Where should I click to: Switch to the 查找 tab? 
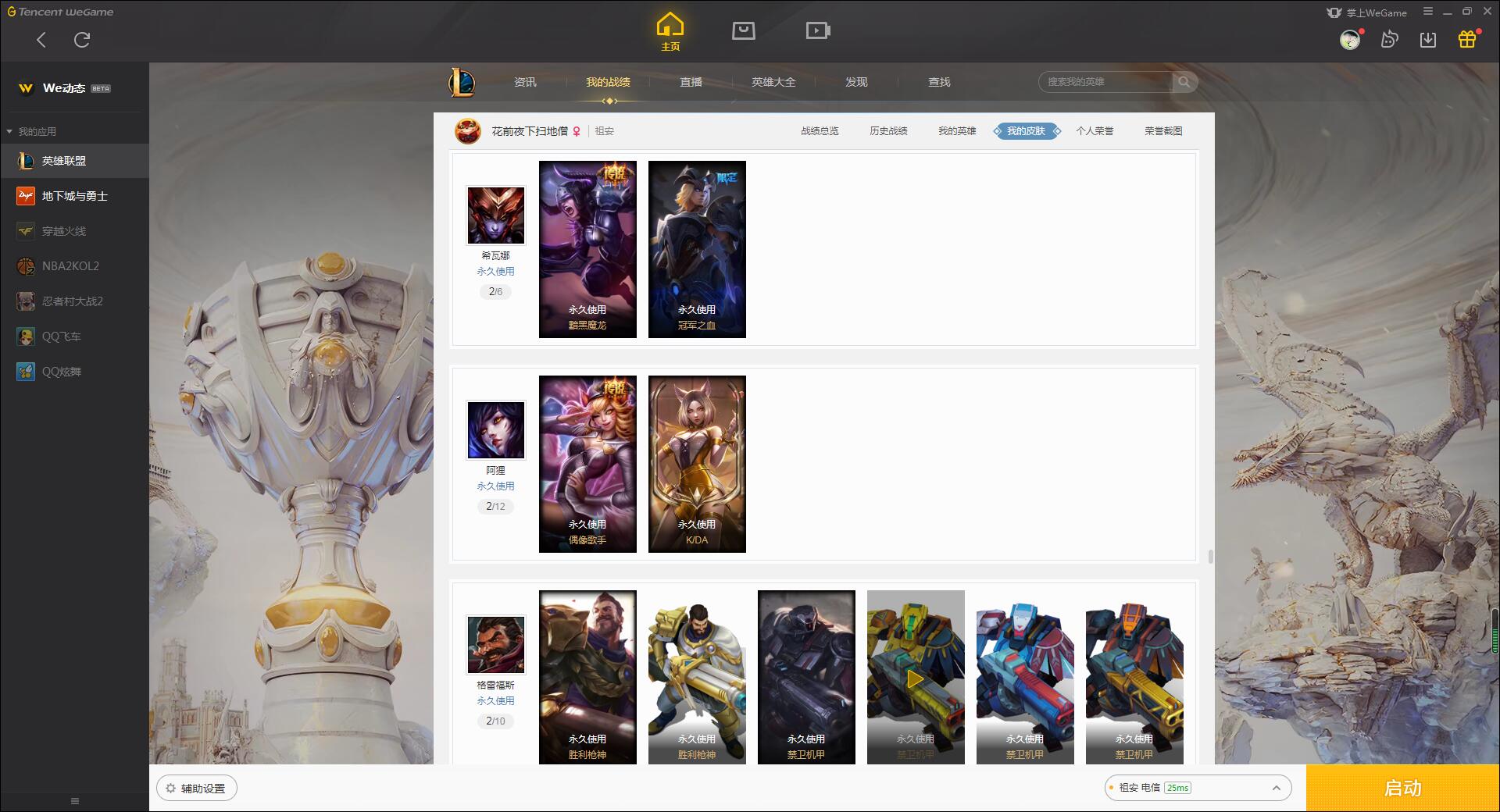click(939, 82)
